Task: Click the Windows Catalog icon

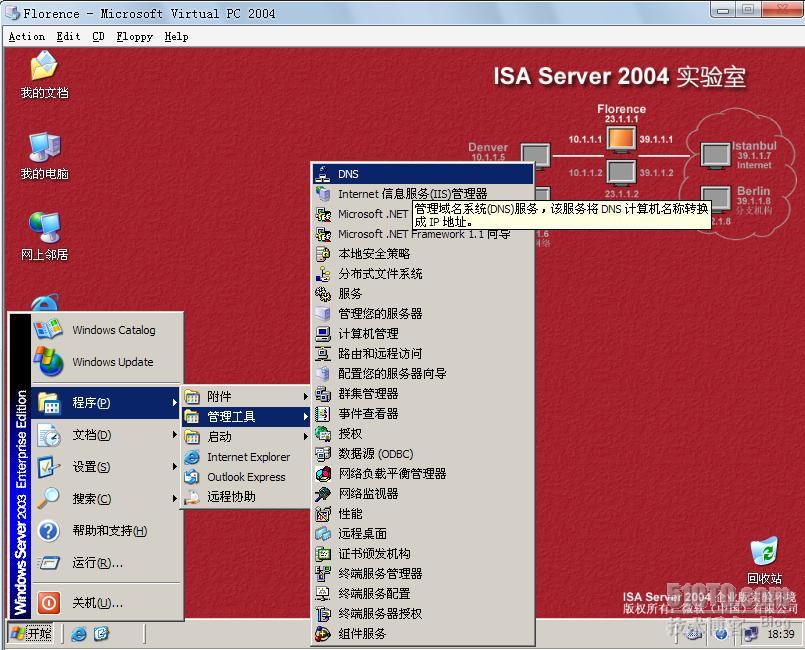Action: click(48, 330)
